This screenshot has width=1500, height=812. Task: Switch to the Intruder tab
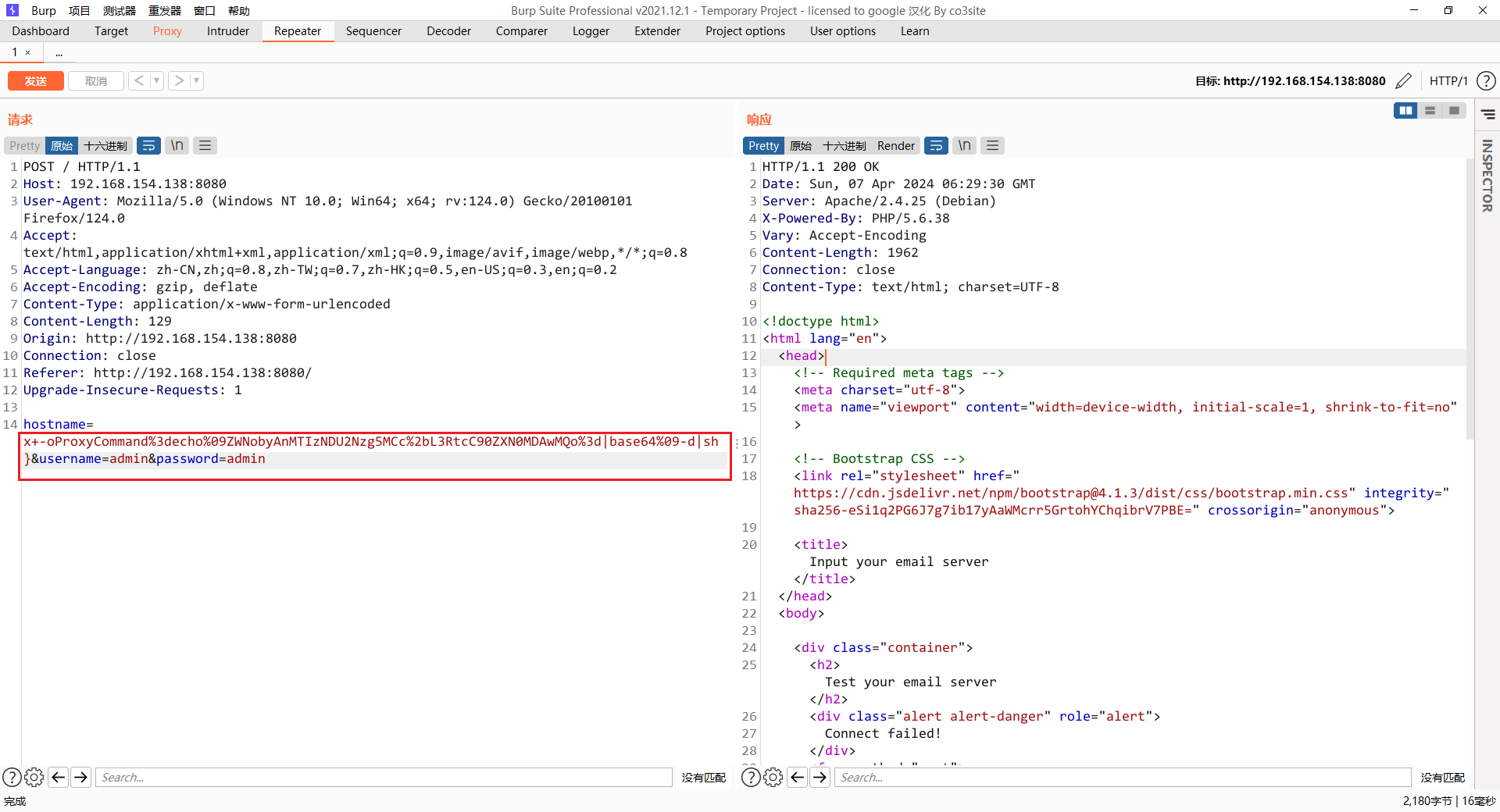[228, 31]
